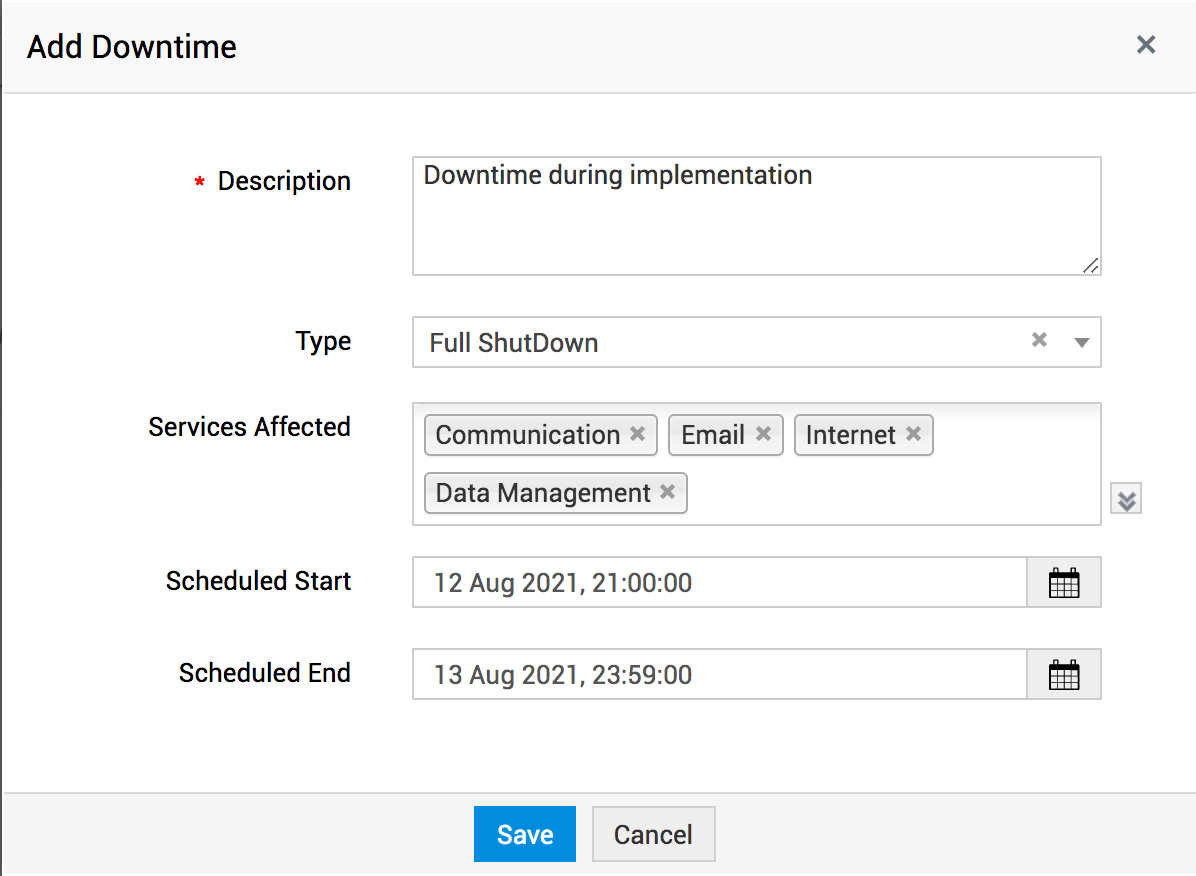Screen dimensions: 1196x876
Task: Remove the Data Management service tag
Action: click(667, 492)
